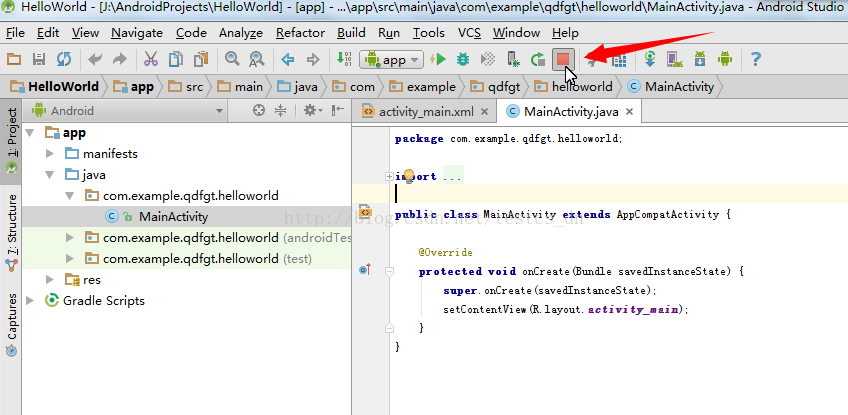The height and width of the screenshot is (415, 848).
Task: Open the VCS menu
Action: (x=469, y=33)
